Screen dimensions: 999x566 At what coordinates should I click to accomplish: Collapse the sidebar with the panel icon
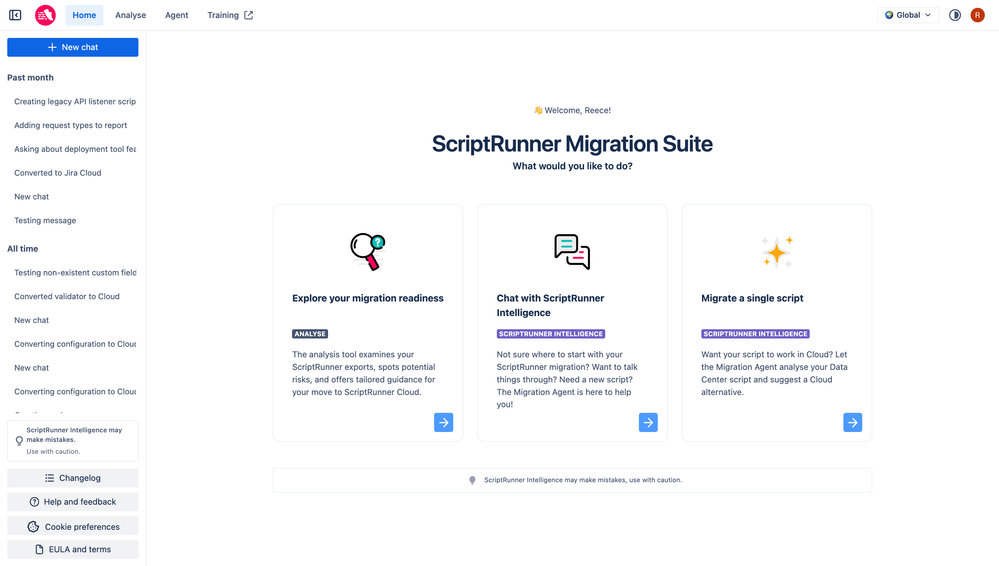15,15
